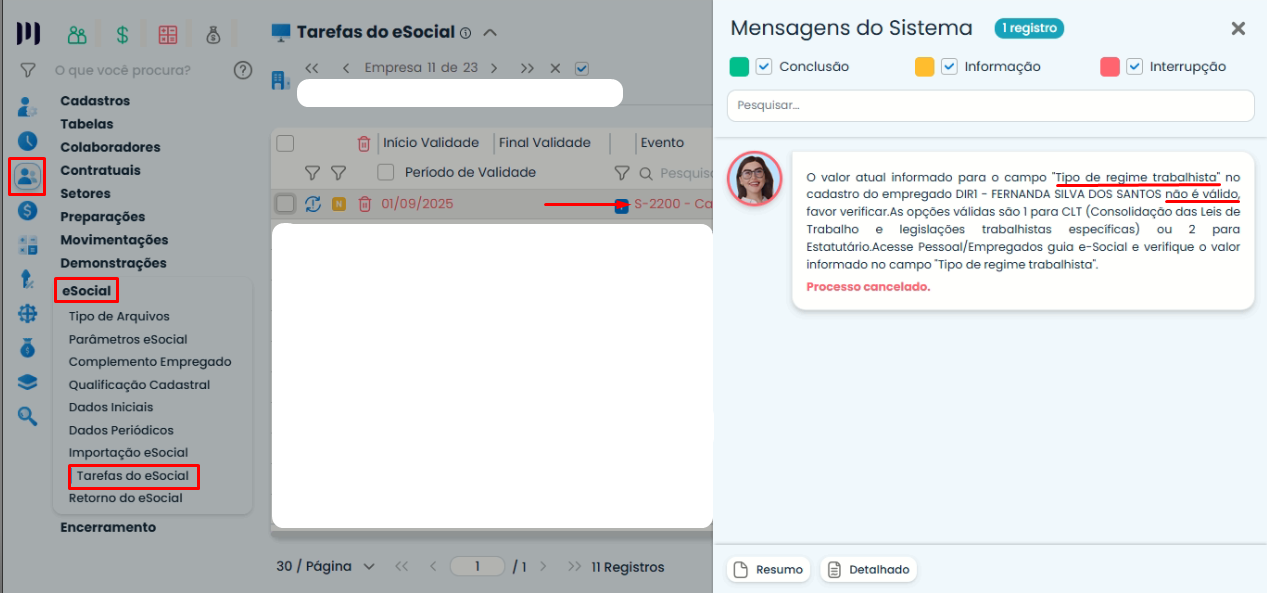
Task: Click the help question mark icon
Action: 242,70
